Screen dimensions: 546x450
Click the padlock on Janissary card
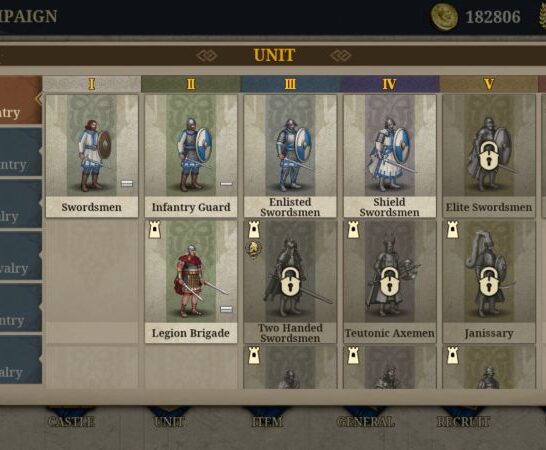click(489, 282)
